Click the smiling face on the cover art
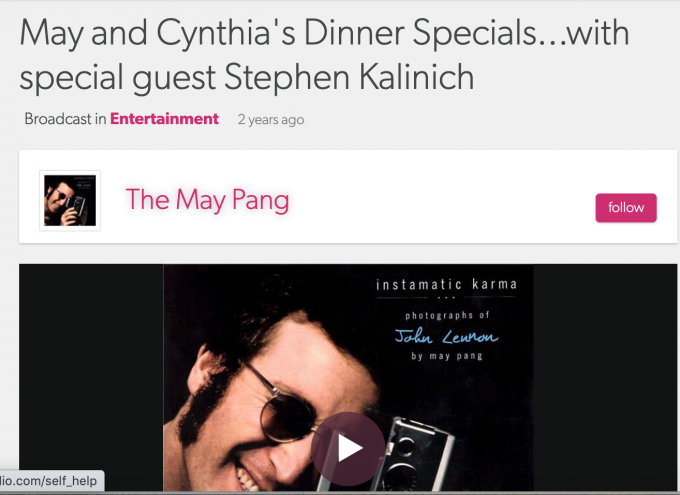The height and width of the screenshot is (495, 680). point(278,403)
